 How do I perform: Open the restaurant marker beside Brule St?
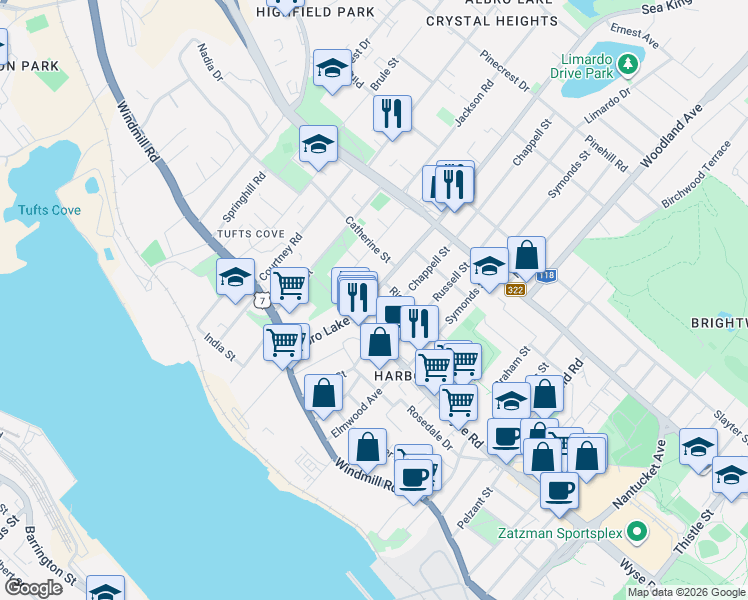pos(392,115)
